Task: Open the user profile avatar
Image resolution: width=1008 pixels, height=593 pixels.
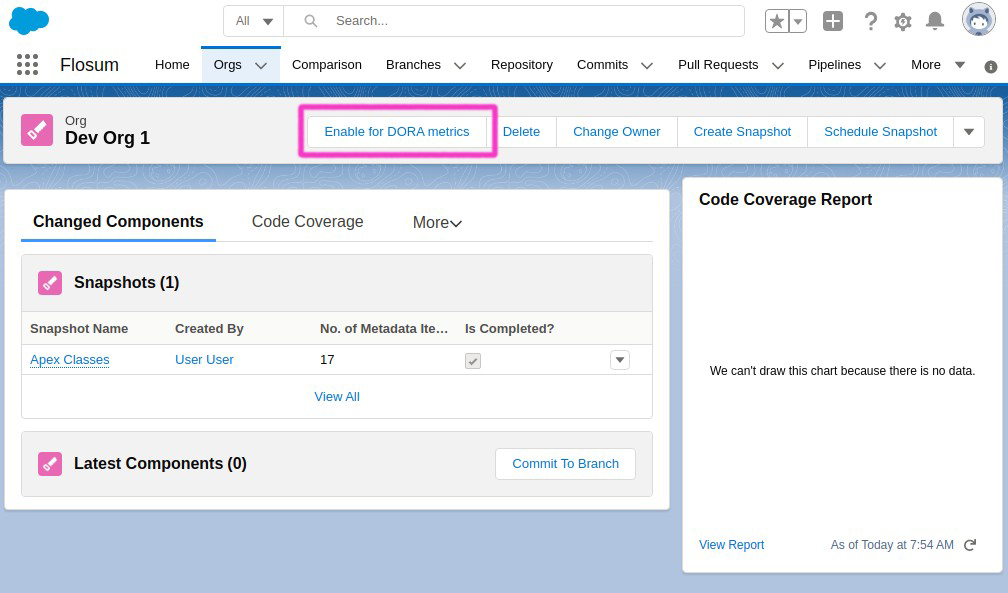Action: click(978, 20)
